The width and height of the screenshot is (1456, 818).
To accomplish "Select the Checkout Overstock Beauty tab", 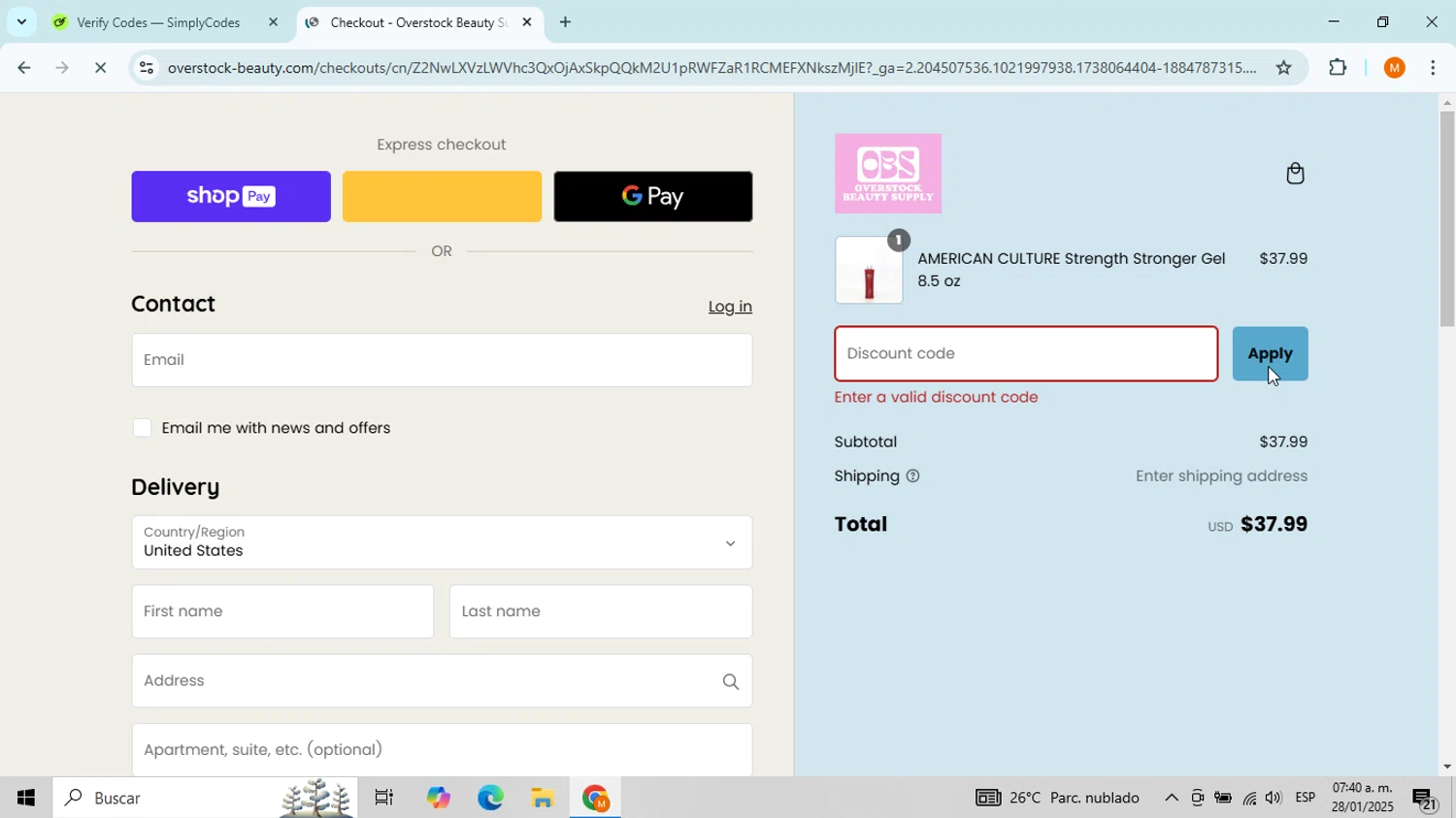I will [x=417, y=22].
